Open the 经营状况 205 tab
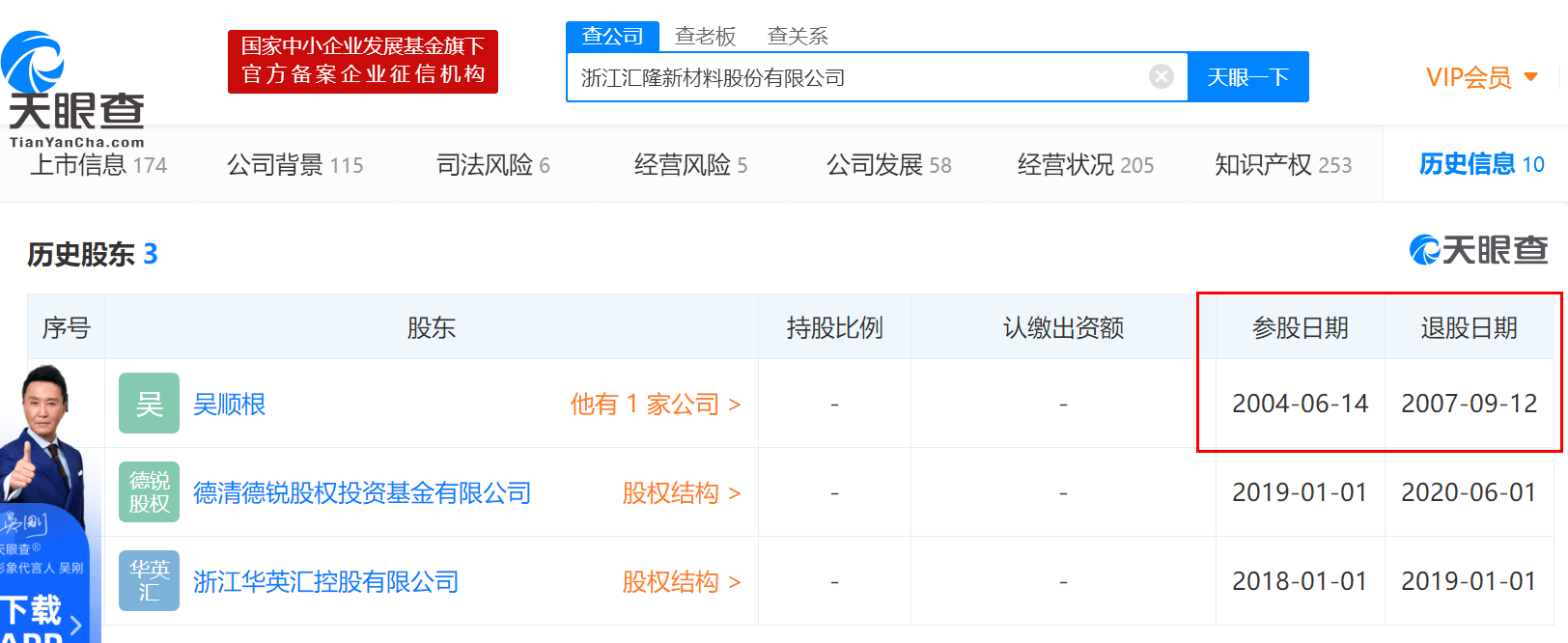1568x643 pixels. (x=1085, y=165)
